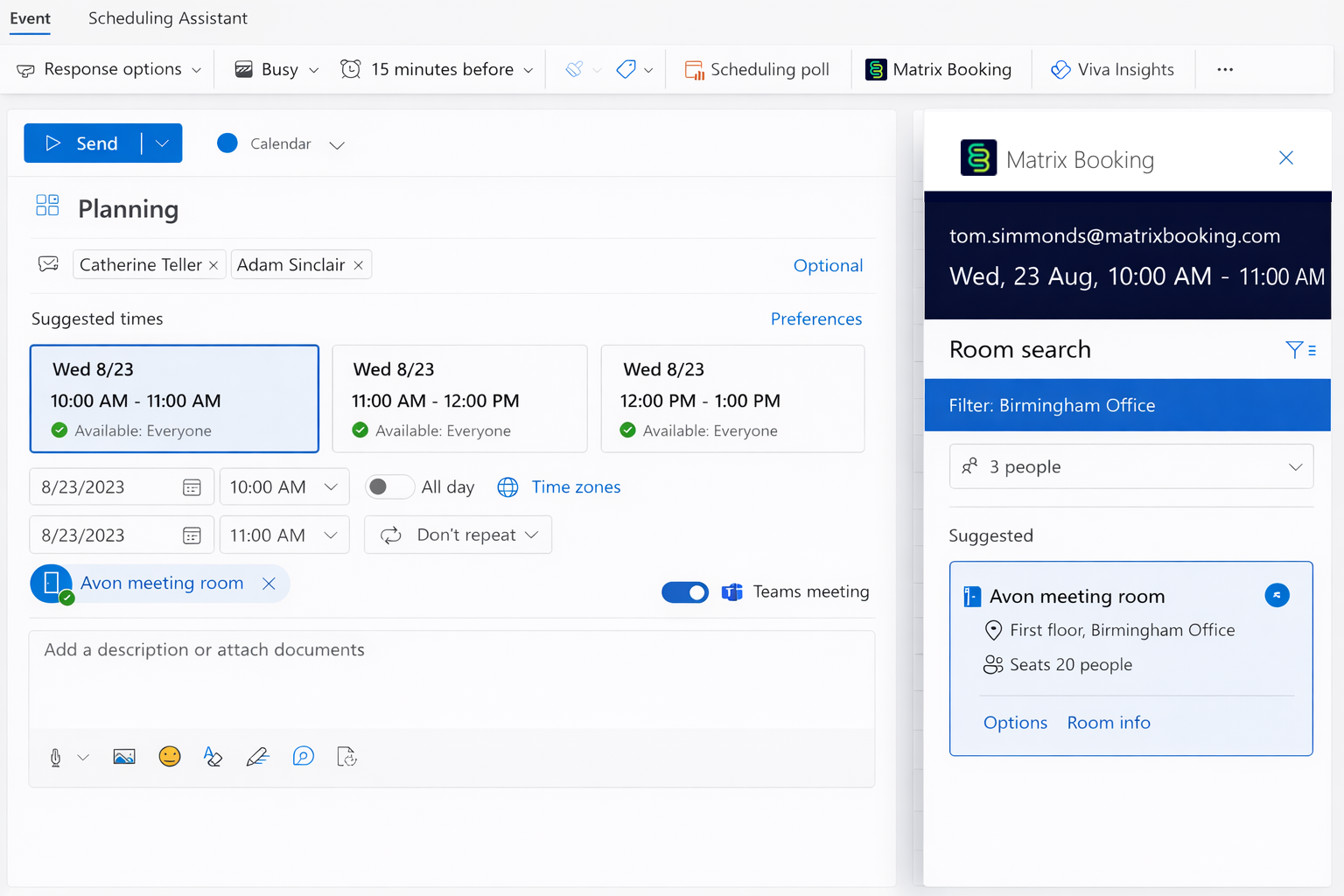The width and height of the screenshot is (1344, 896).
Task: Activate the Draw with ink tool
Action: coord(256,756)
